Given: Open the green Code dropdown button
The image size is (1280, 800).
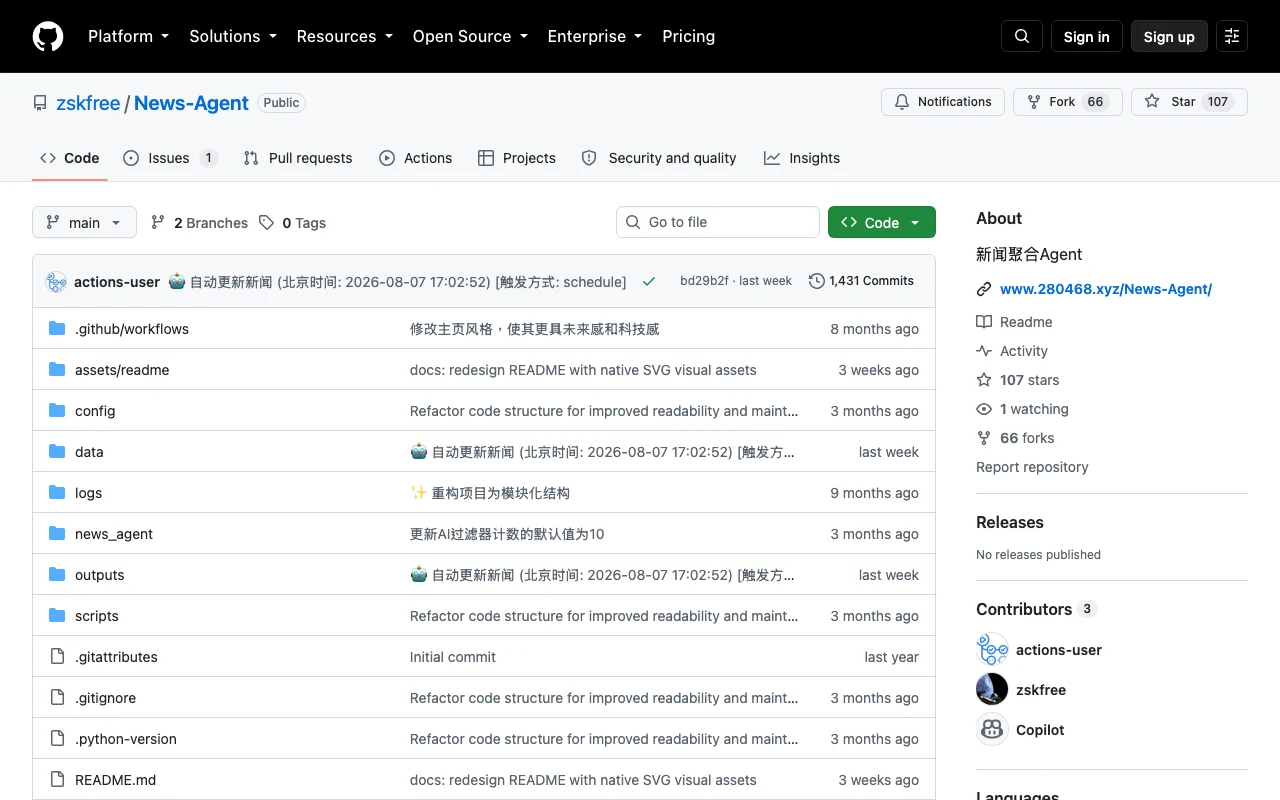Looking at the screenshot, I should [882, 222].
